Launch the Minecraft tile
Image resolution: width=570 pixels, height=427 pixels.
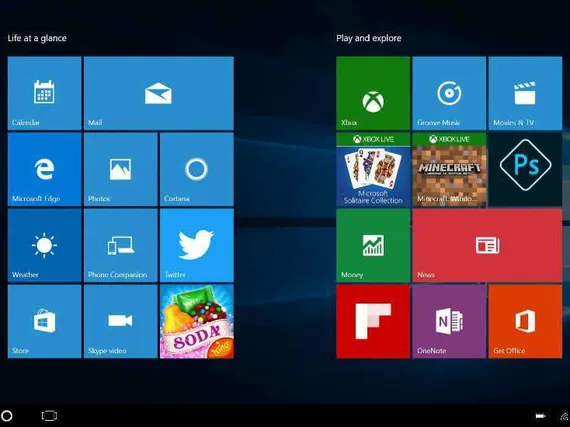pyautogui.click(x=449, y=169)
